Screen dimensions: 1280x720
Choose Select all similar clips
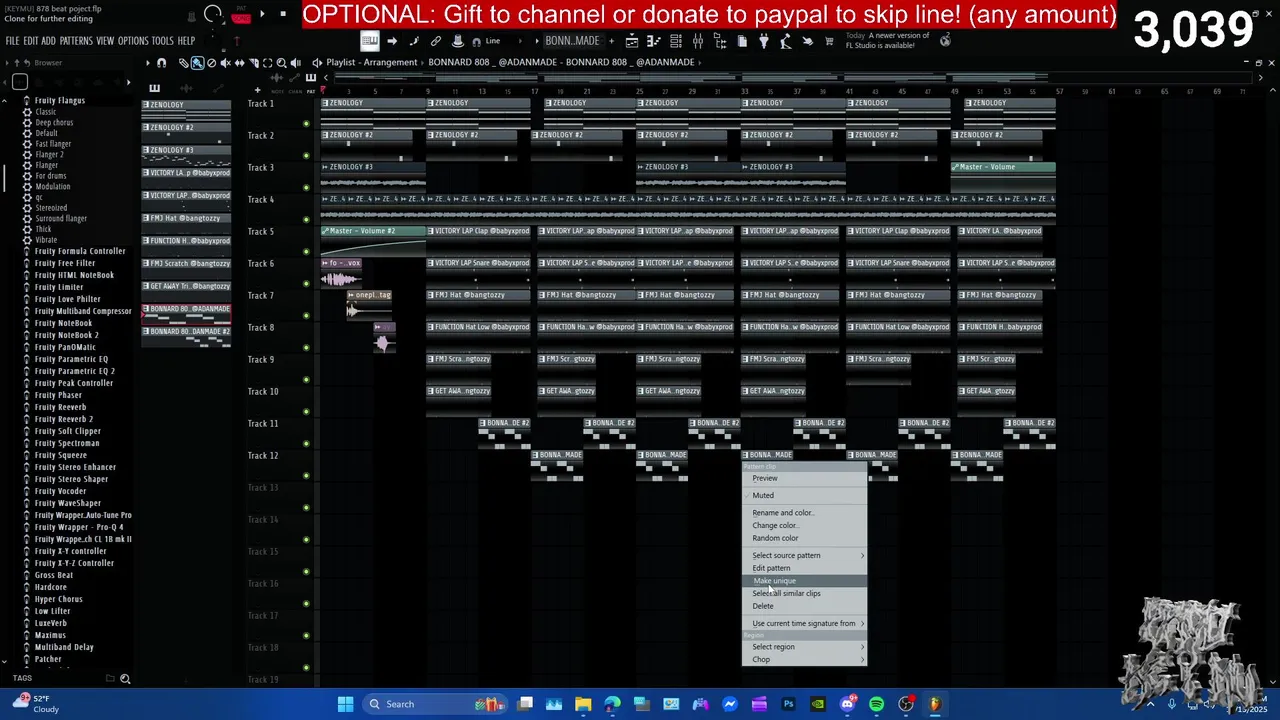click(x=804, y=593)
